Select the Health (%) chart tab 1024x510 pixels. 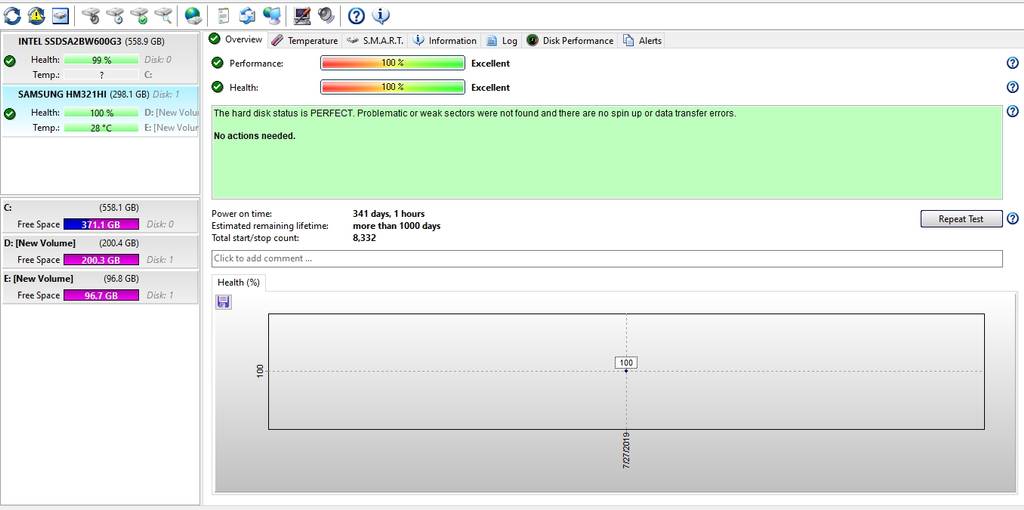click(238, 283)
